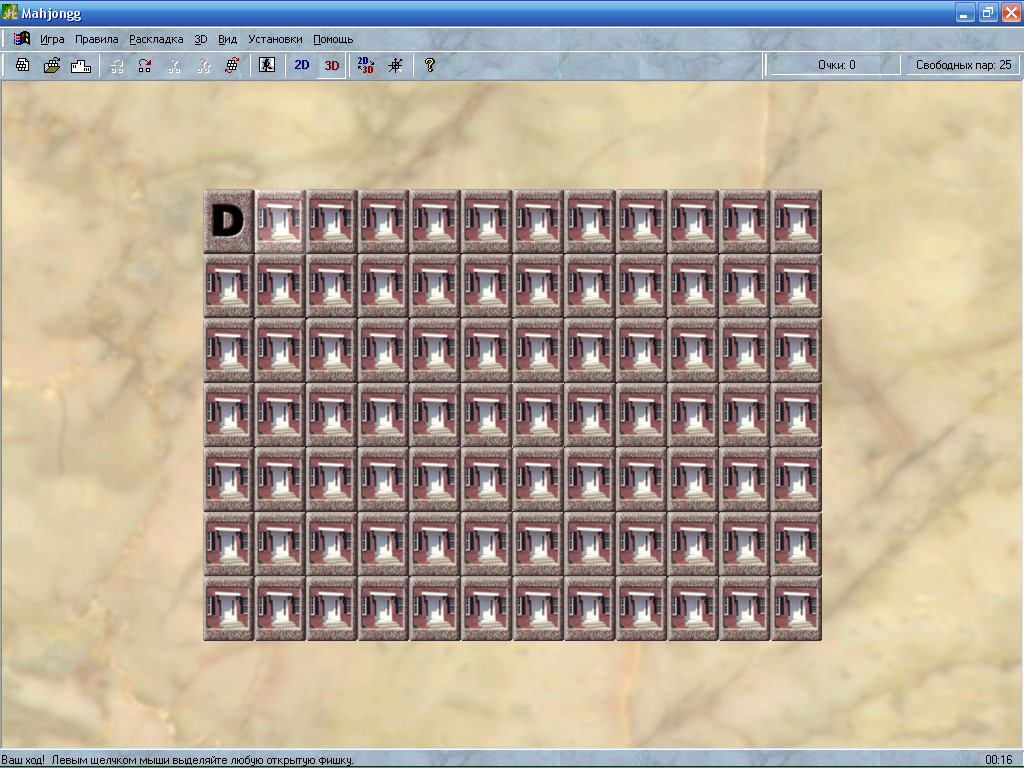Image resolution: width=1024 pixels, height=768 pixels.
Task: Click the greyed-out undo move icon
Action: (117, 65)
